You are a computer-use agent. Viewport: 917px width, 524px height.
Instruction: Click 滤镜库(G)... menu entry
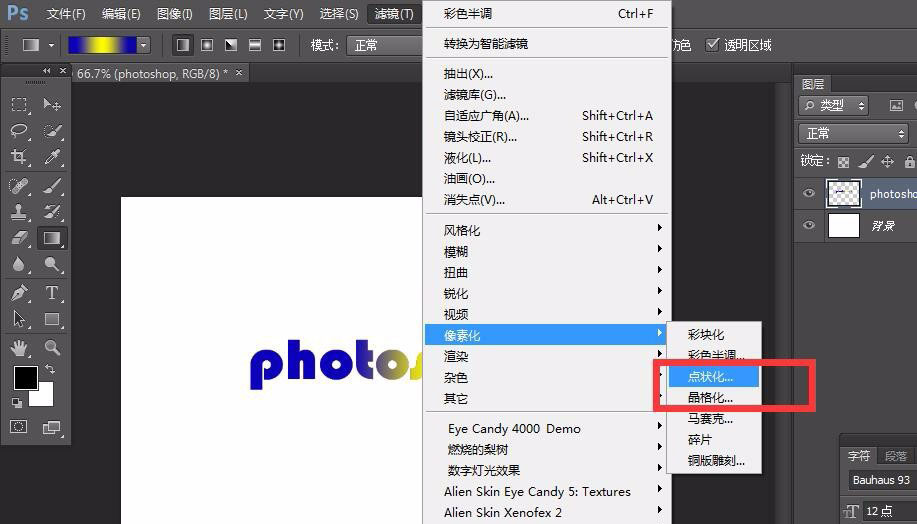tap(546, 95)
